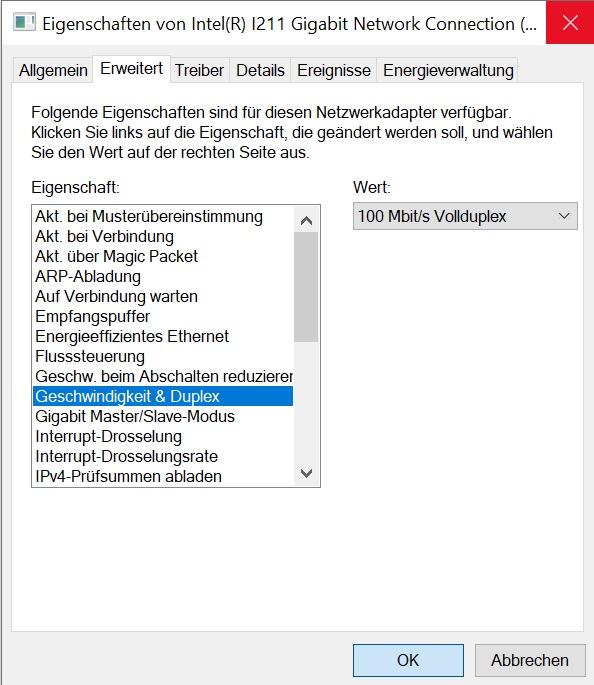The image size is (594, 685).
Task: Click the list scroll up arrow
Action: pos(307,221)
